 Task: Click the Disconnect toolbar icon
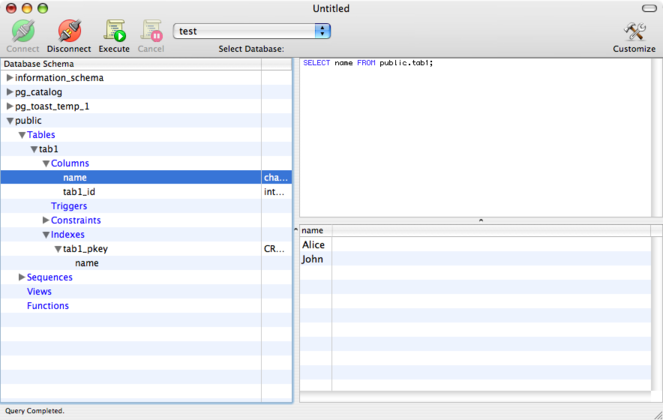[x=69, y=31]
